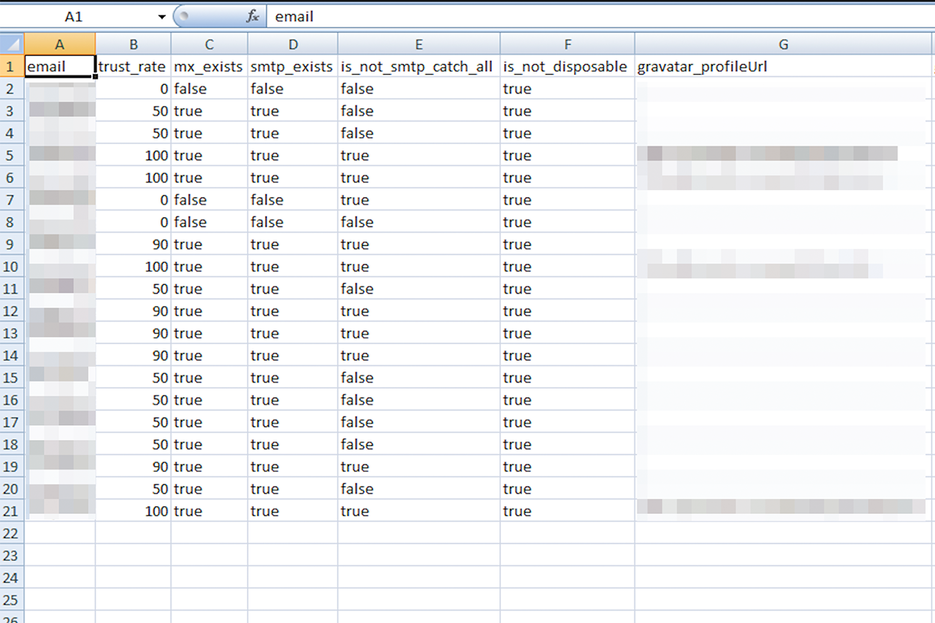Screen dimensions: 935x623
Task: Open the Name Box dropdown arrow
Action: [162, 16]
